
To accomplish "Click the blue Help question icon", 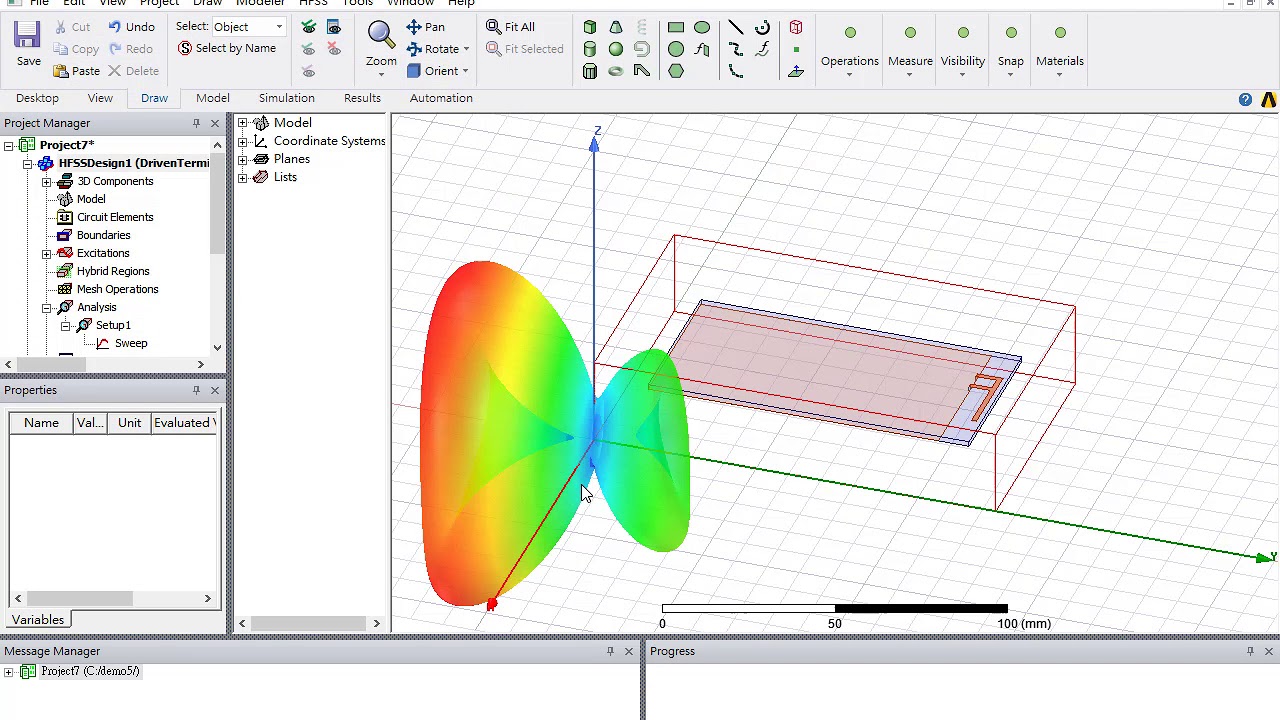I will click(1245, 99).
